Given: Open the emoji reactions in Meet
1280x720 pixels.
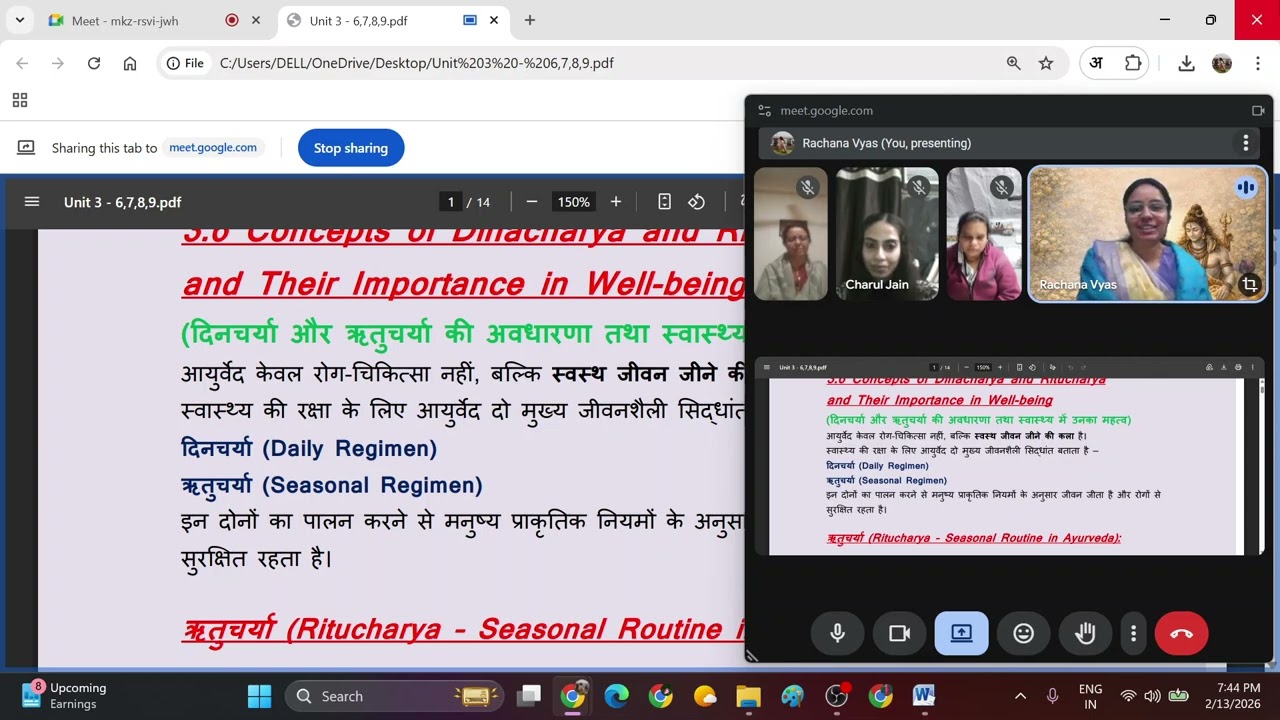Looking at the screenshot, I should tap(1023, 633).
